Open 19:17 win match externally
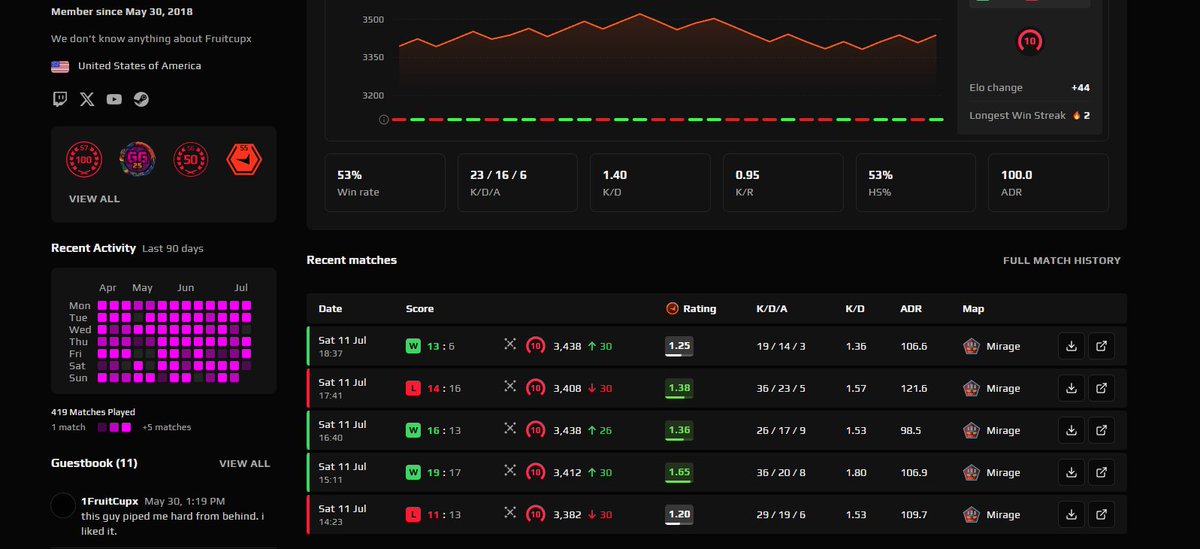The image size is (1200, 549). click(1101, 472)
